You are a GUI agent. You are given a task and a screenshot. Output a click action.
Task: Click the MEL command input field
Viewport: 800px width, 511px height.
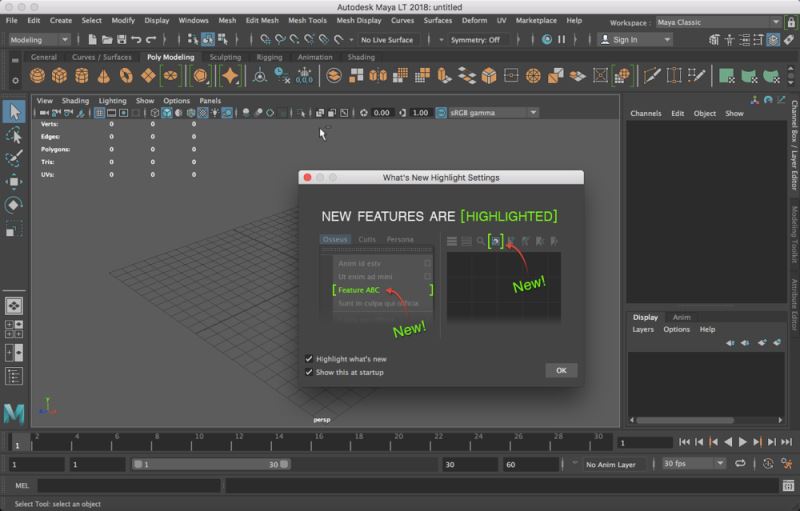tap(129, 486)
